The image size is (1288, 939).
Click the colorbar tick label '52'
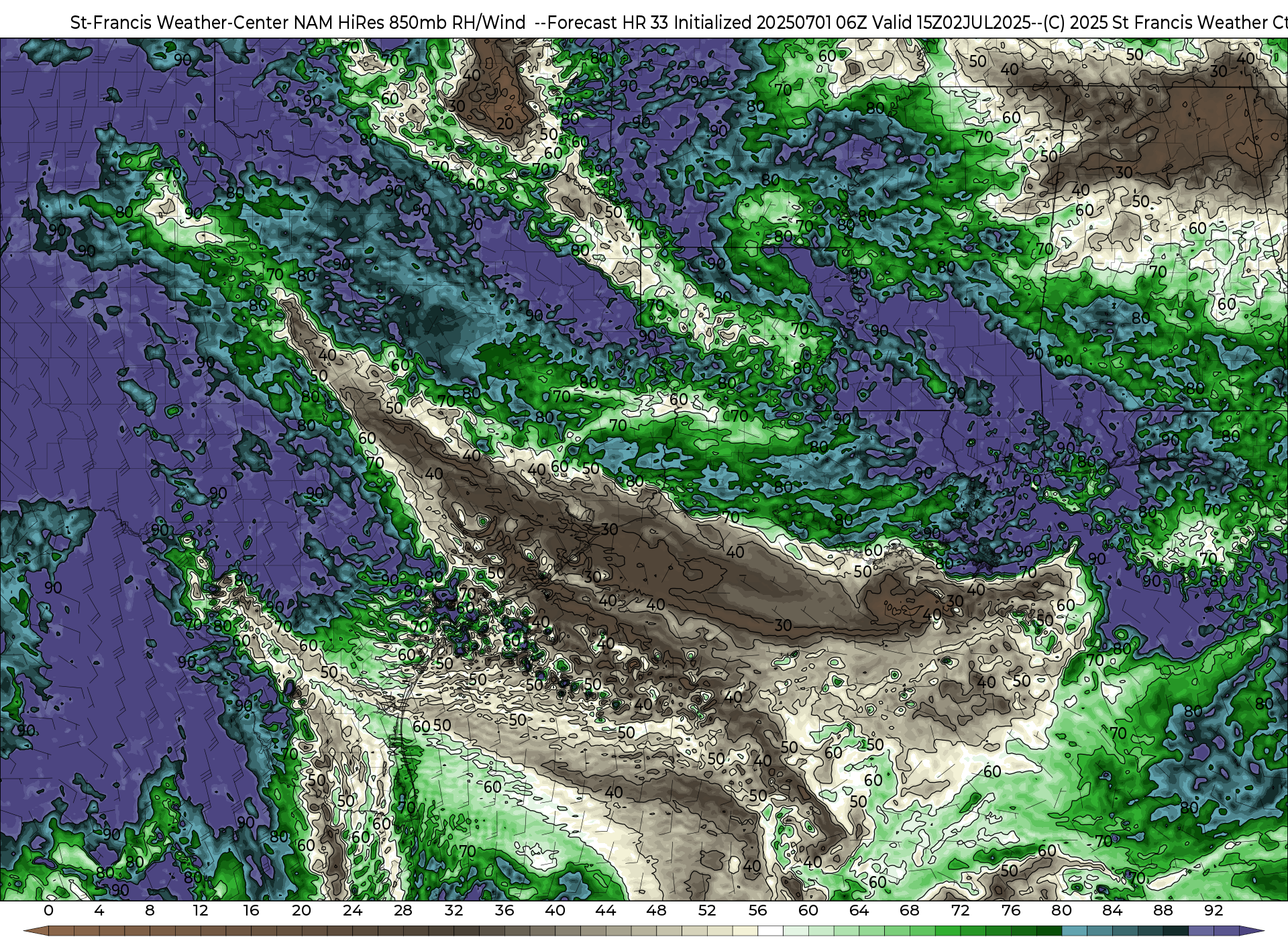[x=707, y=911]
